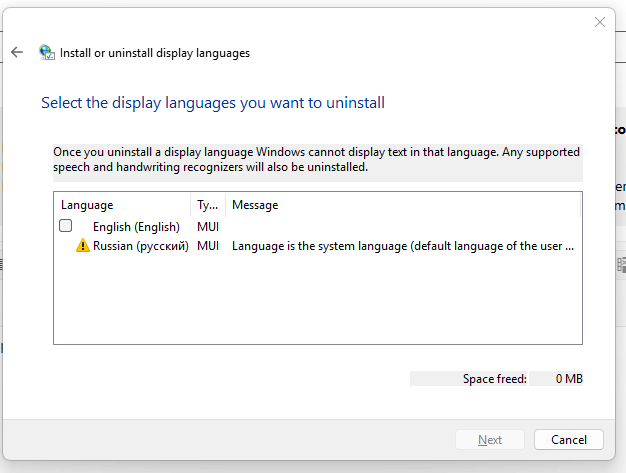Viewport: 626px width, 473px height.
Task: Click MUI type in the English row
Action: point(208,227)
